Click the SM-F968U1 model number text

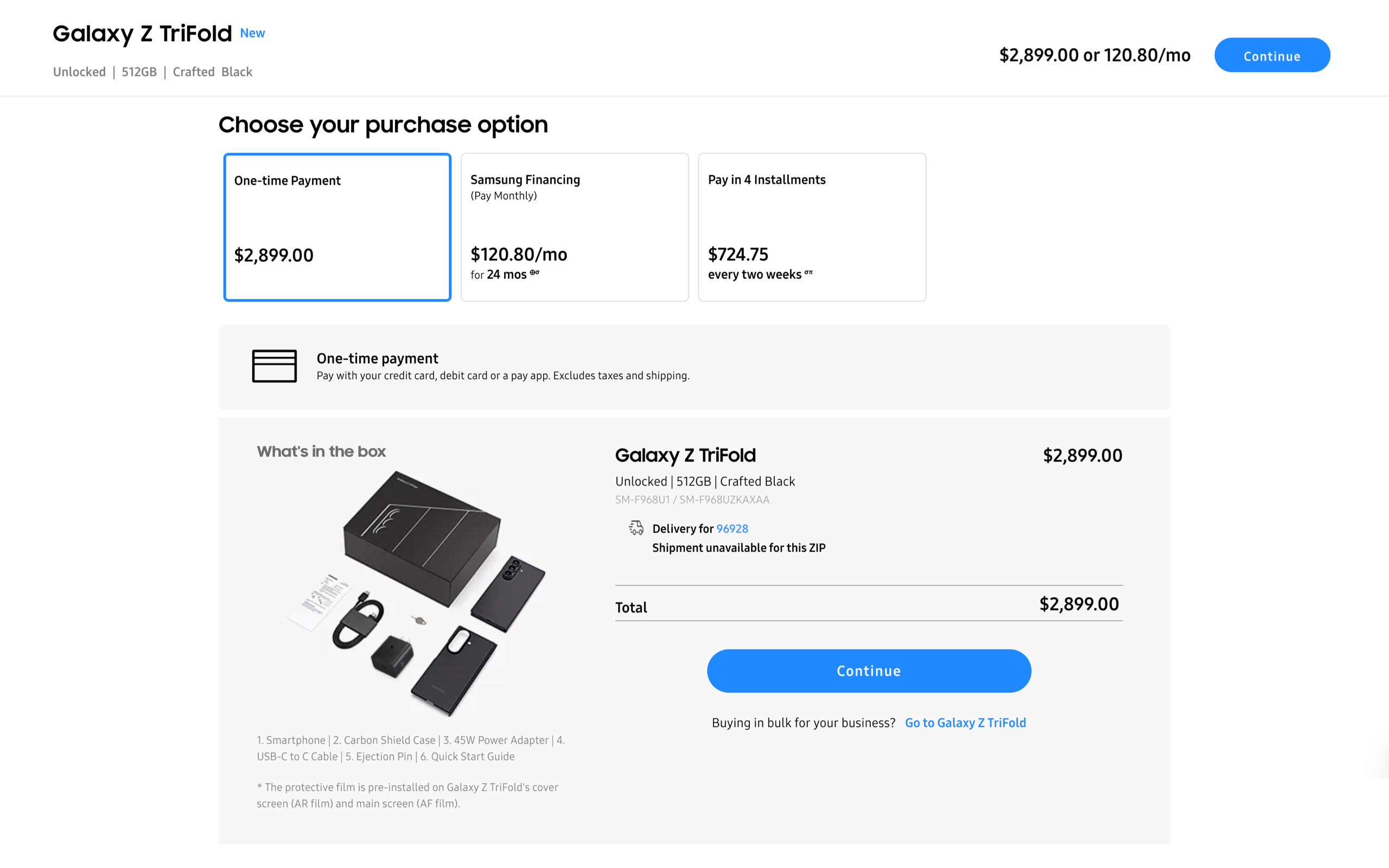[692, 500]
